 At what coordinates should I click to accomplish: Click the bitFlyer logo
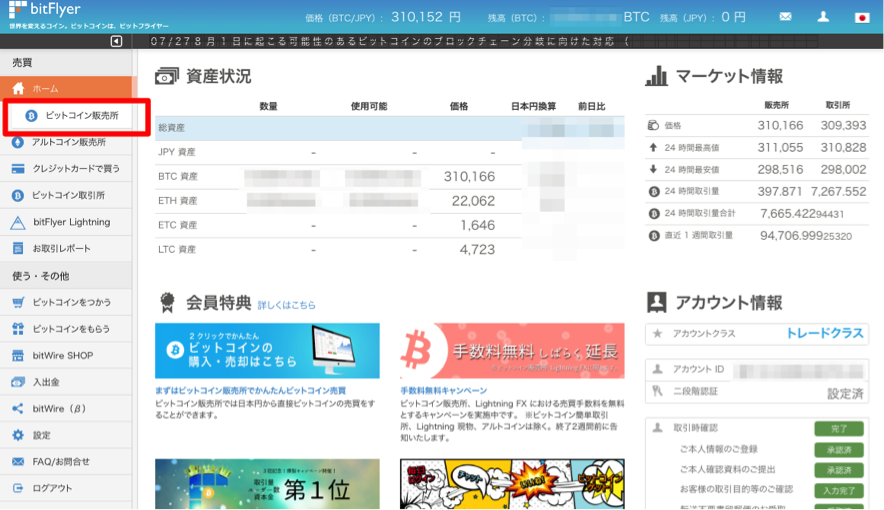[x=45, y=10]
